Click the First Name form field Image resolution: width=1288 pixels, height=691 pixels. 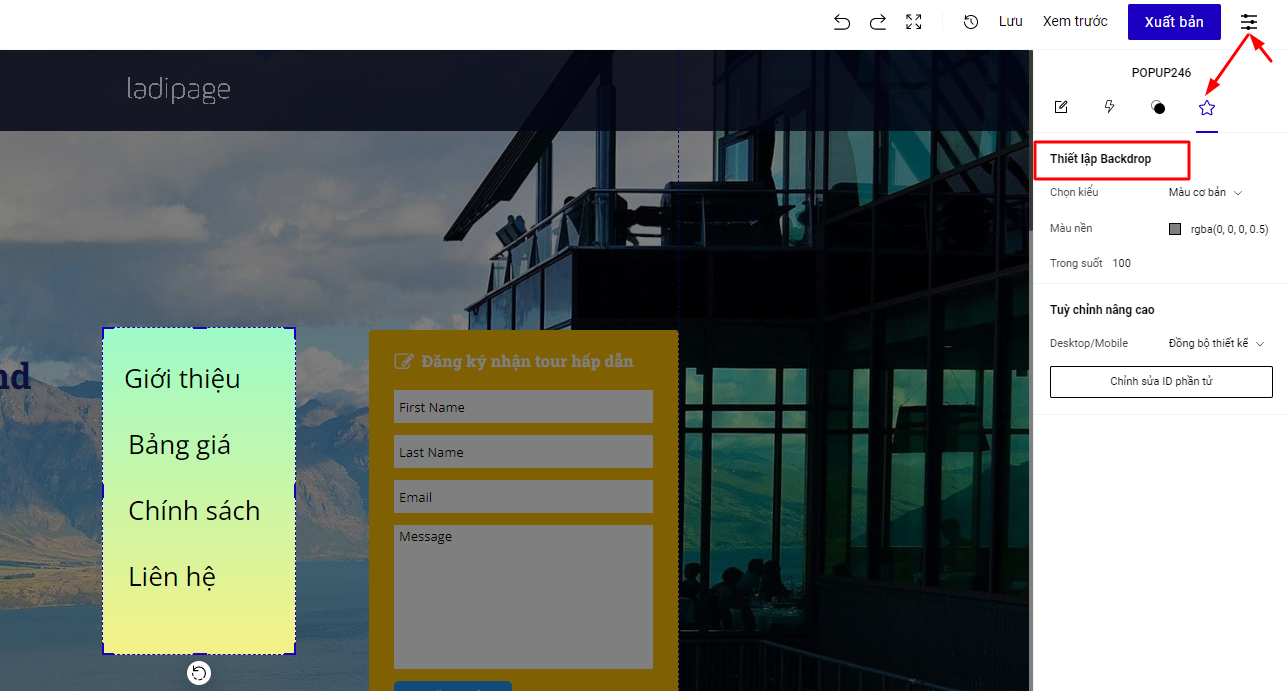pos(523,407)
